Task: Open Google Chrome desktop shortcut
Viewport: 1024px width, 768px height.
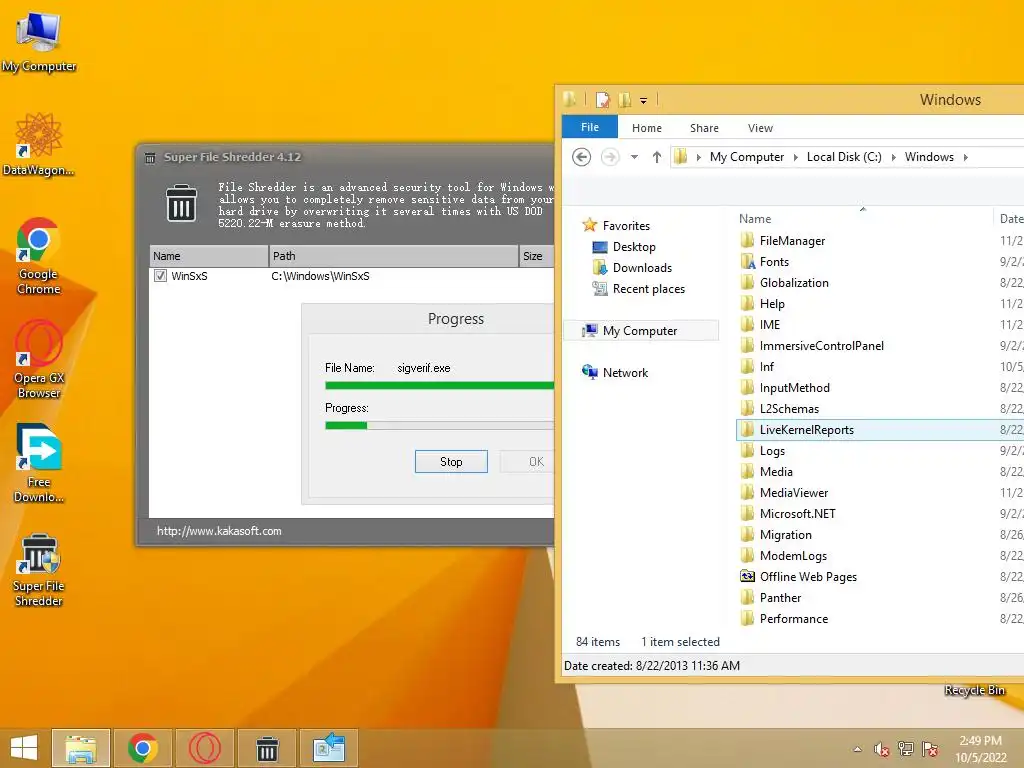Action: pyautogui.click(x=39, y=256)
